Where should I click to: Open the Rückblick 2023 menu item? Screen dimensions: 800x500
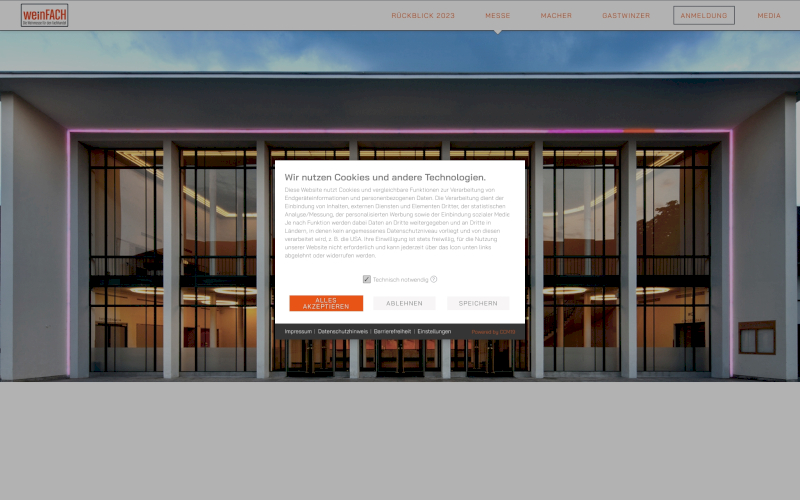tap(422, 16)
